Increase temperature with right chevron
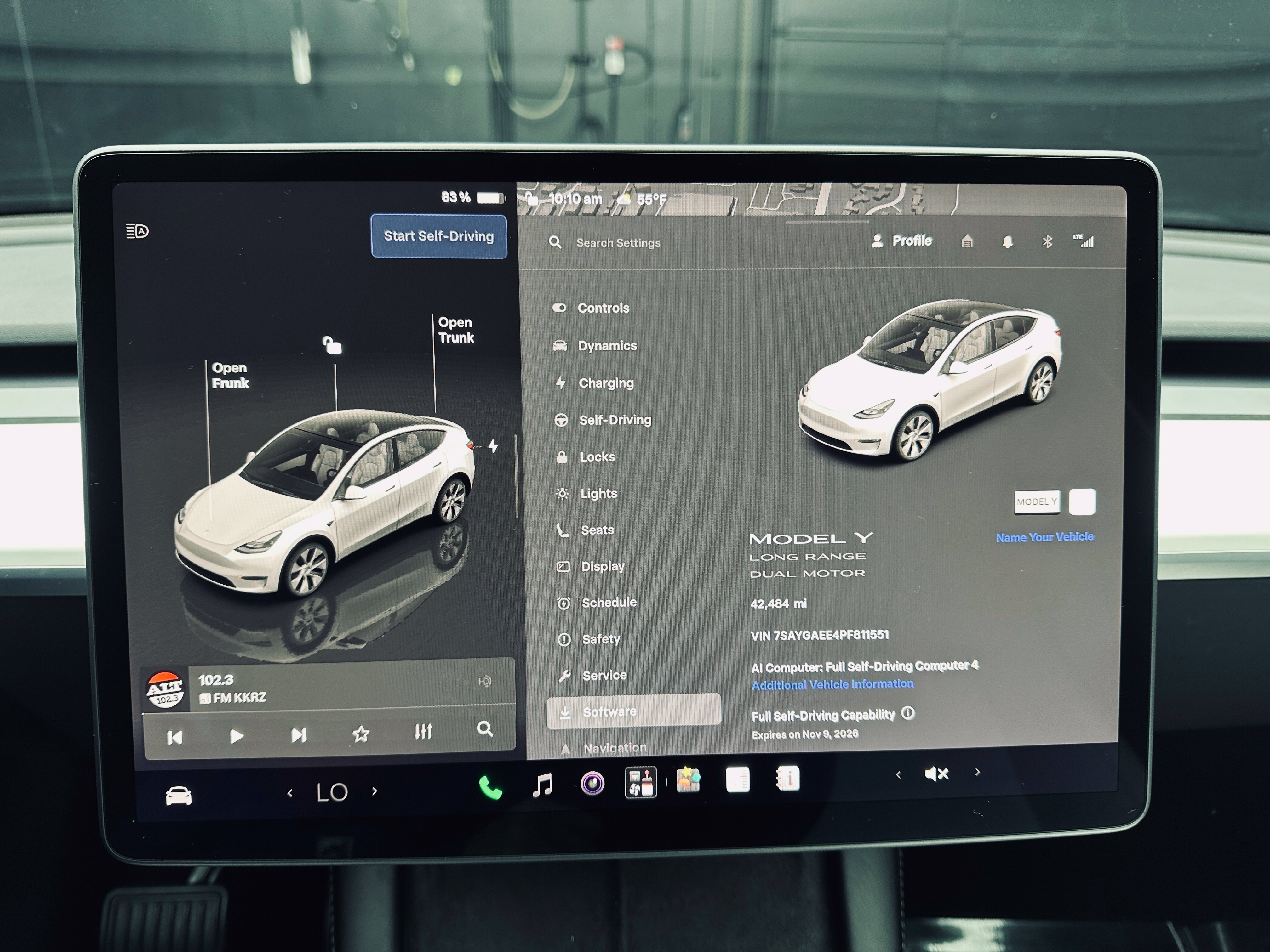Screen dimensions: 1270x952 click(x=374, y=791)
